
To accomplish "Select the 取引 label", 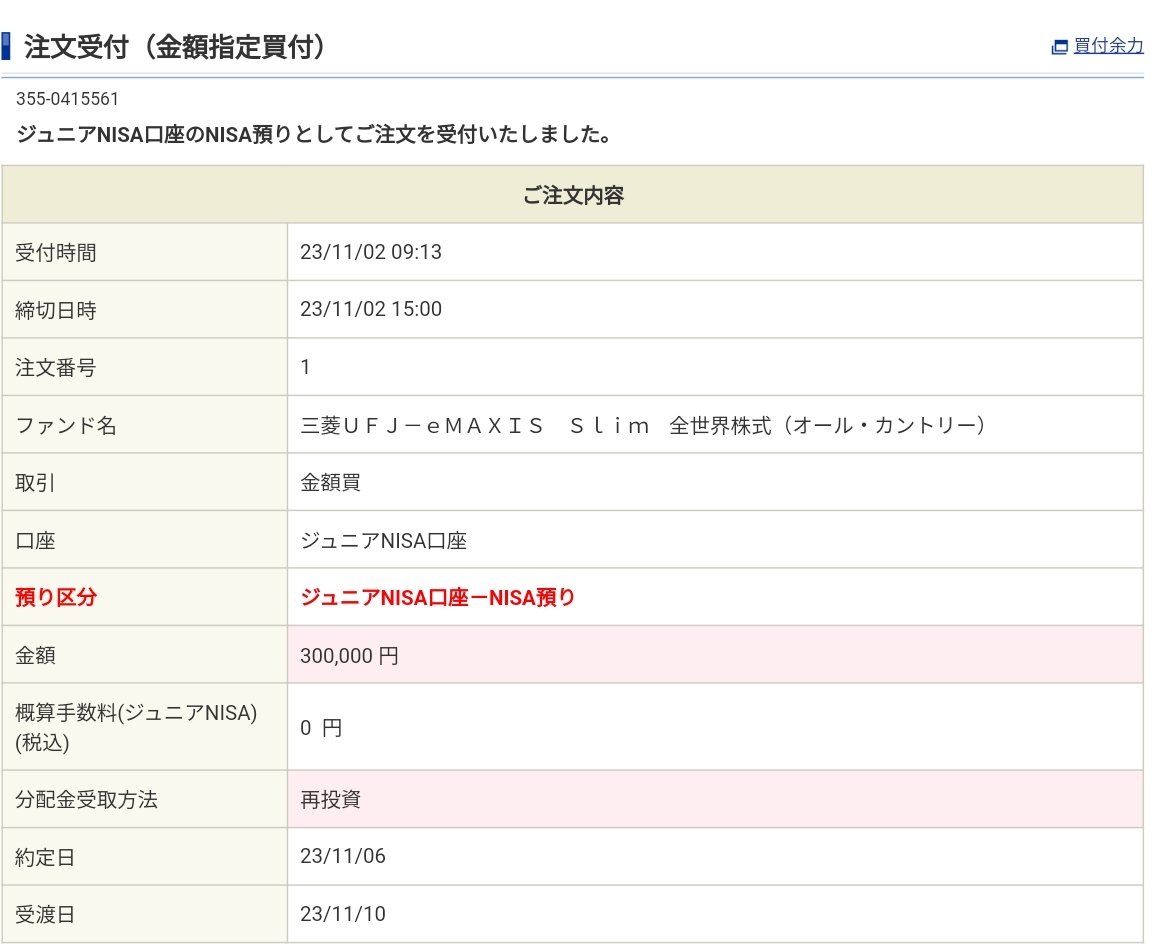I will click(35, 483).
